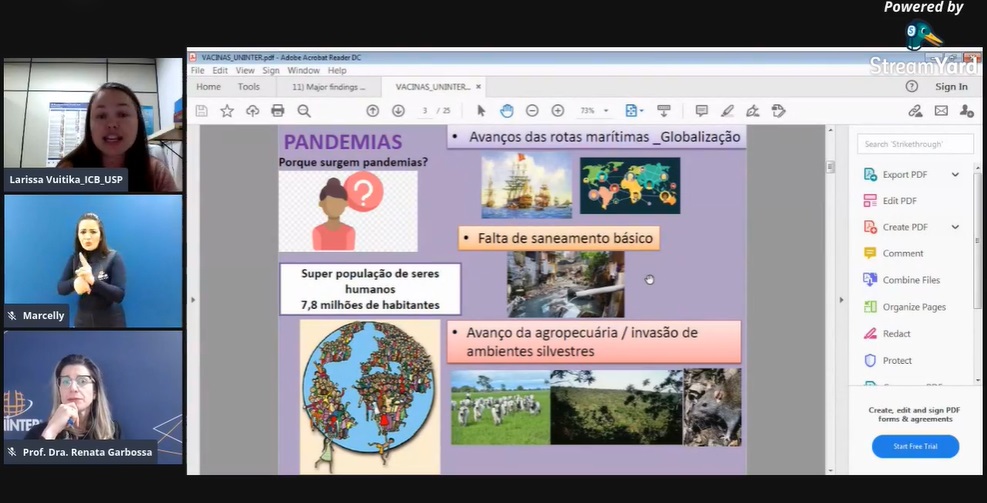Expand the Export PDF options
This screenshot has width=987, height=503.
(x=955, y=175)
